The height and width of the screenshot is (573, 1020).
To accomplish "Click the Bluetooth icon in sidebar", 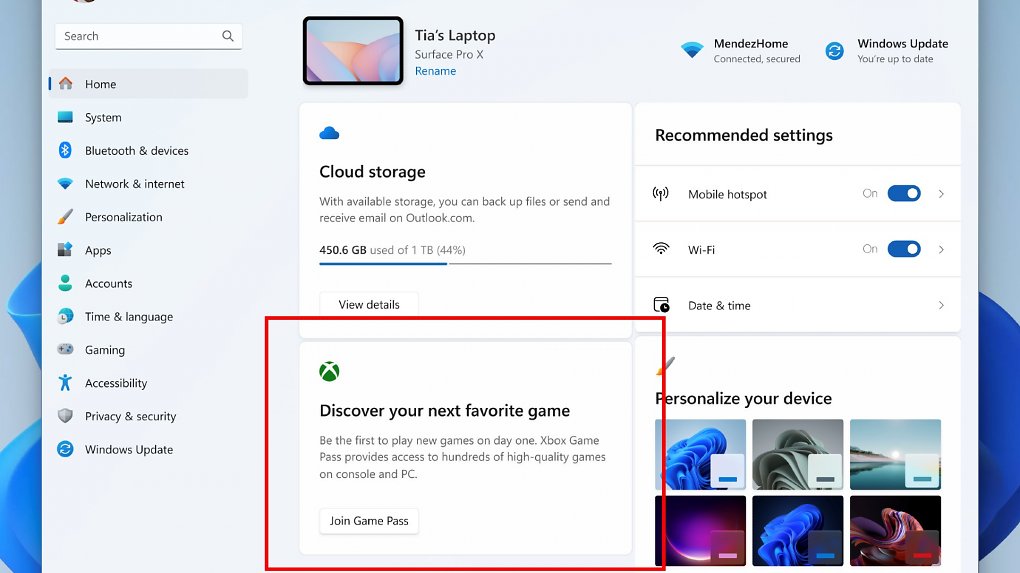I will pos(65,150).
